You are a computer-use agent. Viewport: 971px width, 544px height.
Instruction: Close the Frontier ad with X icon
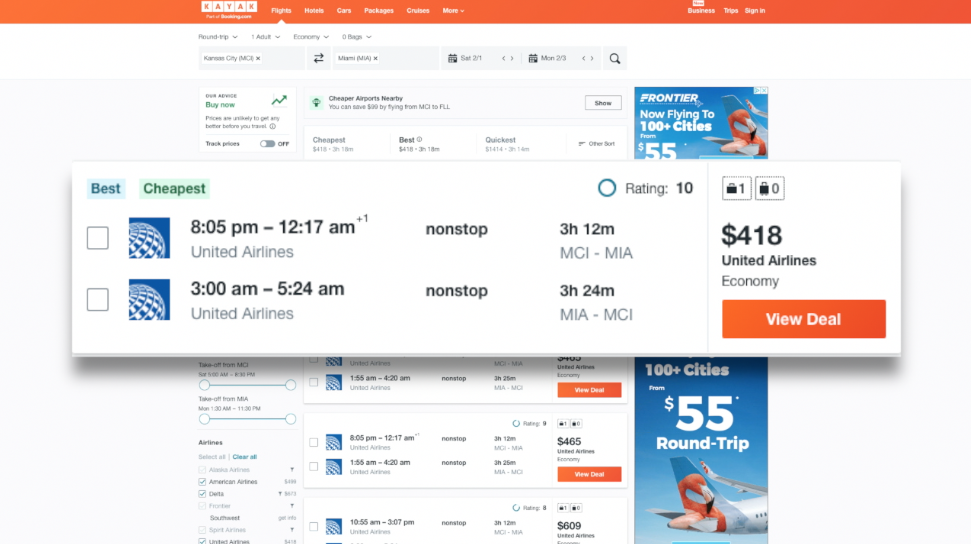coord(764,90)
